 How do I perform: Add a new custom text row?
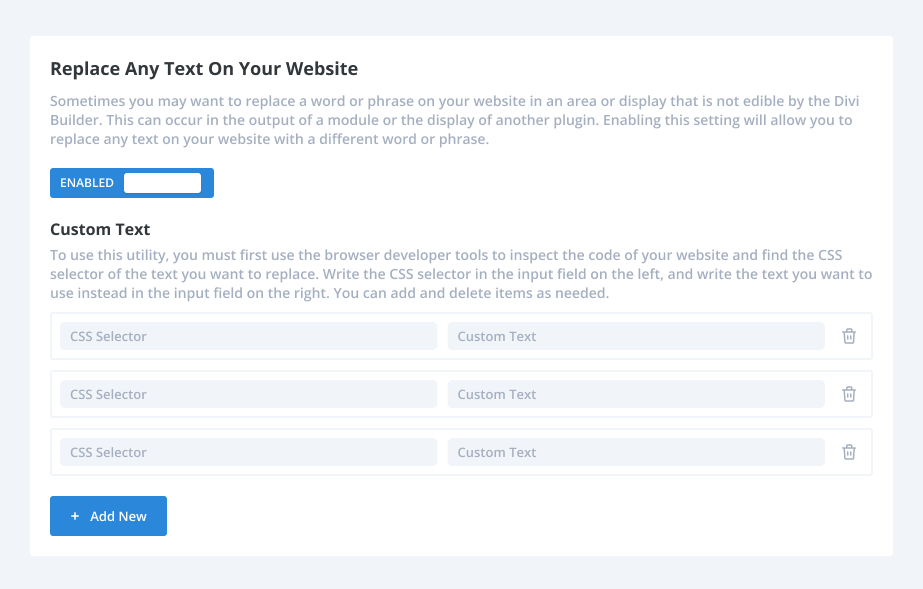(108, 516)
